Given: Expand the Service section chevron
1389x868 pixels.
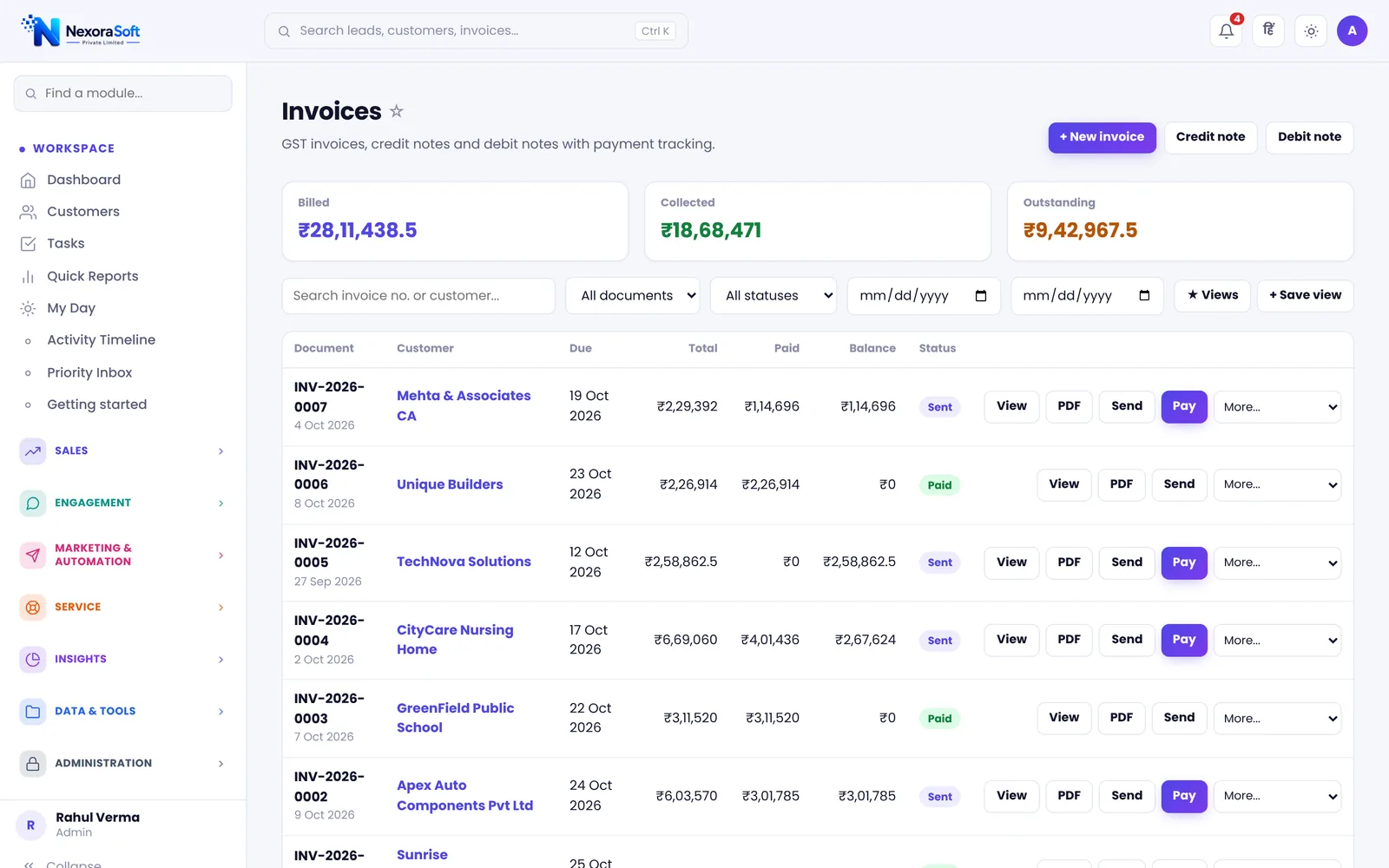Looking at the screenshot, I should [221, 608].
